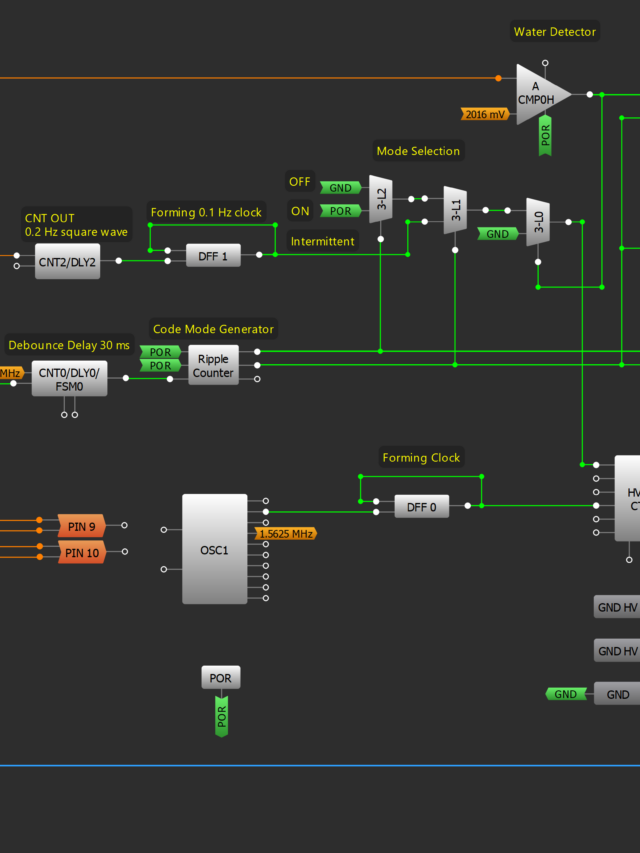640x853 pixels.
Task: Select the orange PIN 10 block
Action: [x=81, y=552]
